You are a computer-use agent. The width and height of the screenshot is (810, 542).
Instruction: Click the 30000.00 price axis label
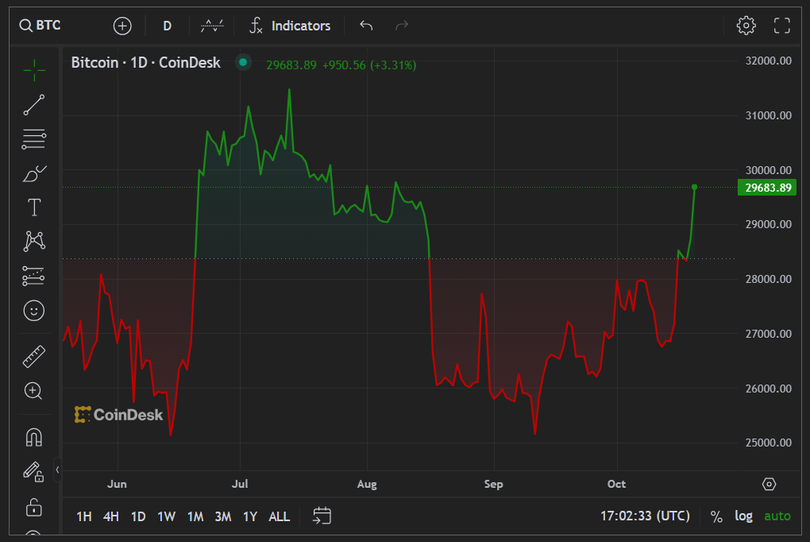click(x=768, y=170)
